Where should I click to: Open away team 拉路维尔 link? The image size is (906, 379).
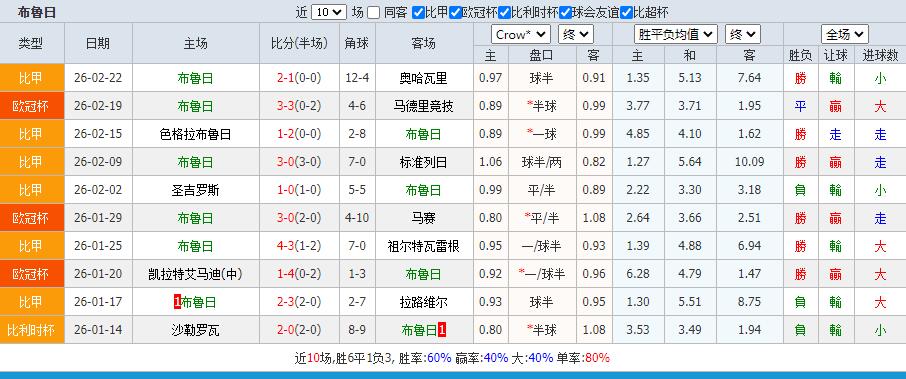[424, 302]
